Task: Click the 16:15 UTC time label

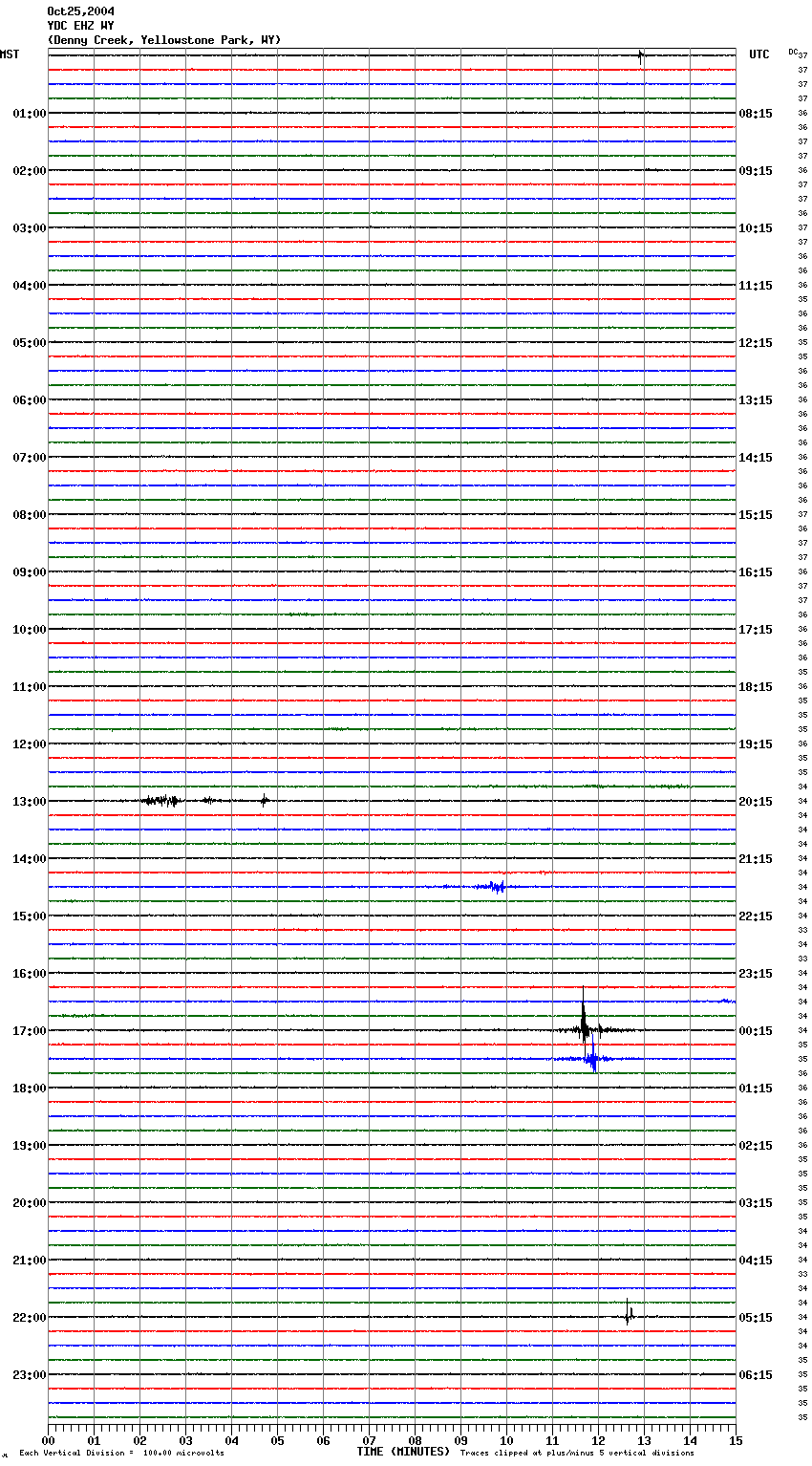Action: 756,572
